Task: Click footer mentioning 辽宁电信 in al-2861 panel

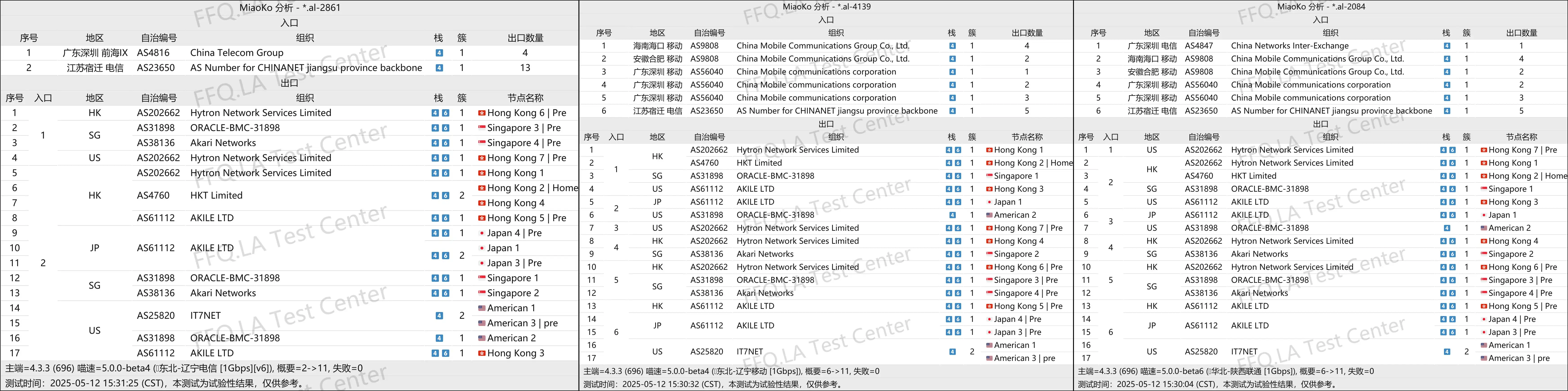Action: point(184,369)
